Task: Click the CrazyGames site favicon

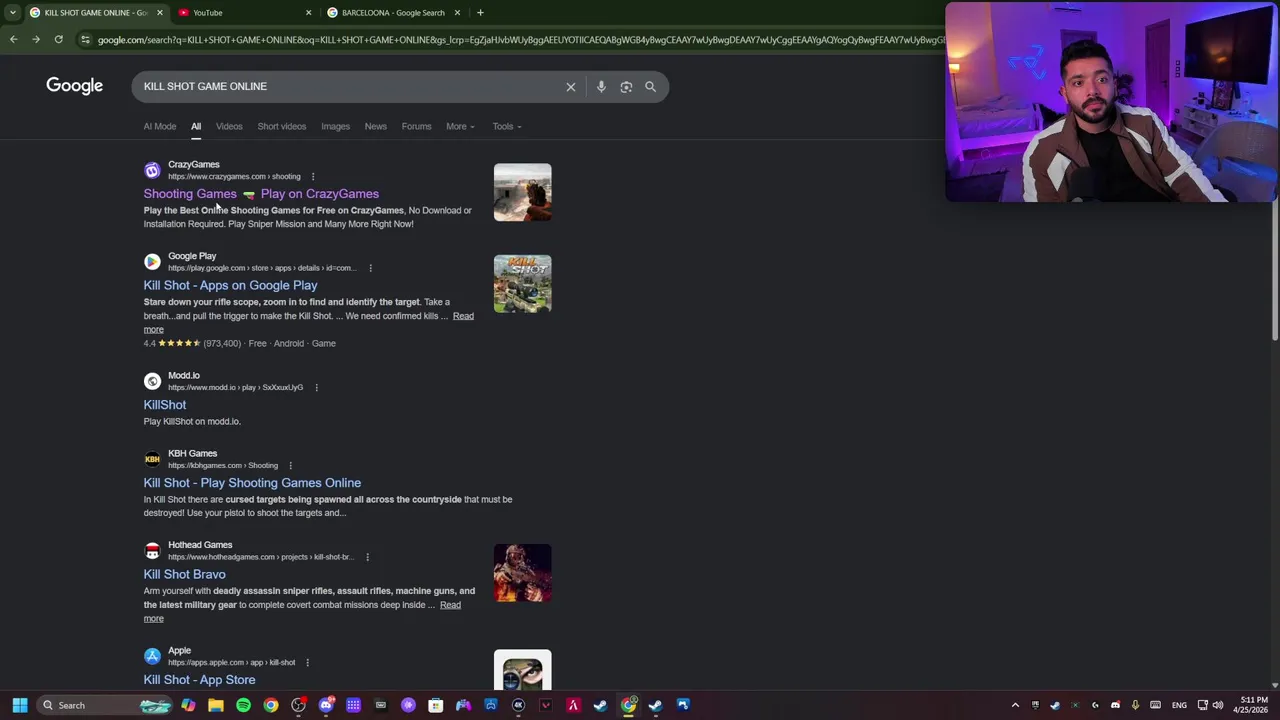Action: [x=152, y=171]
